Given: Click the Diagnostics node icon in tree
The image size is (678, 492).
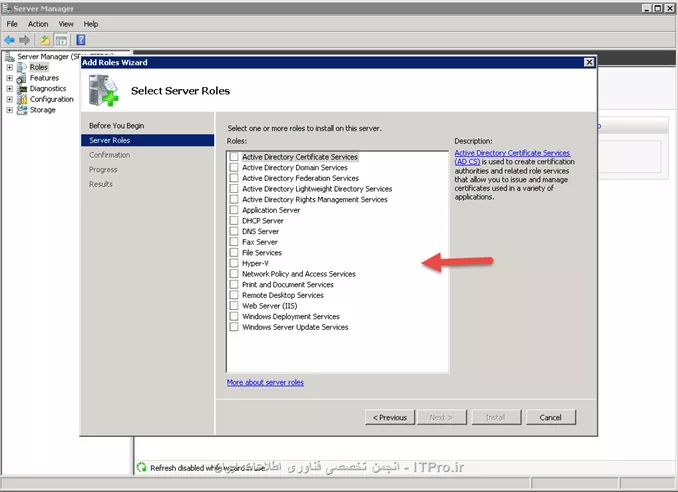Looking at the screenshot, I should [x=22, y=89].
